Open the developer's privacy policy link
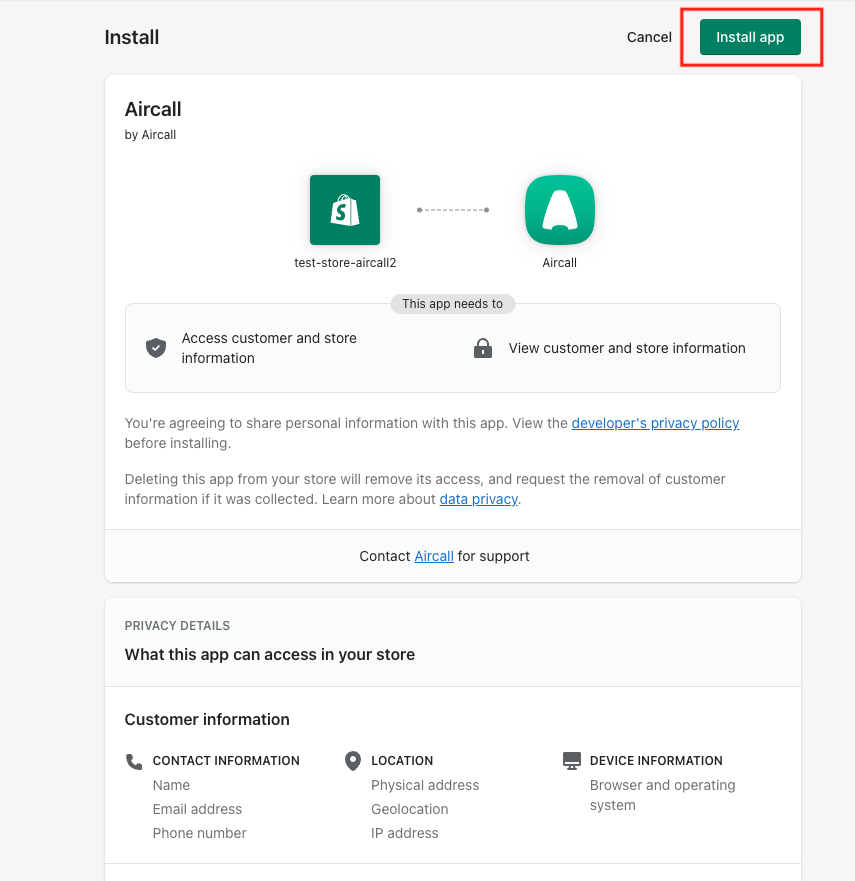The width and height of the screenshot is (855, 881). point(655,423)
